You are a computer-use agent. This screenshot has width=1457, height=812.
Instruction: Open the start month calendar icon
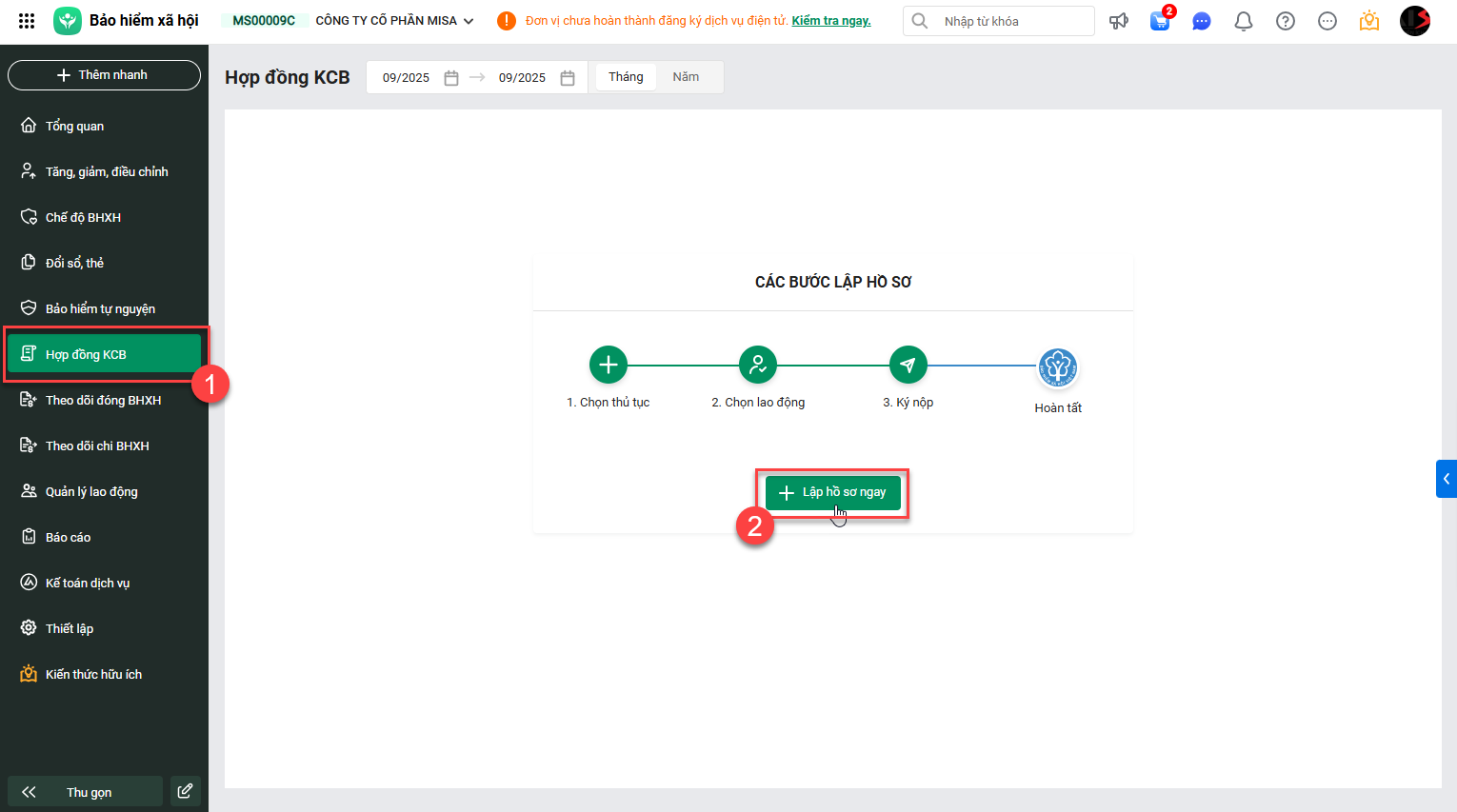tap(451, 78)
